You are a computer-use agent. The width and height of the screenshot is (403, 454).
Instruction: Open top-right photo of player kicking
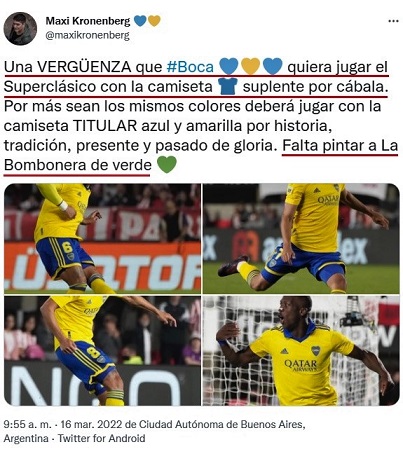(x=301, y=238)
